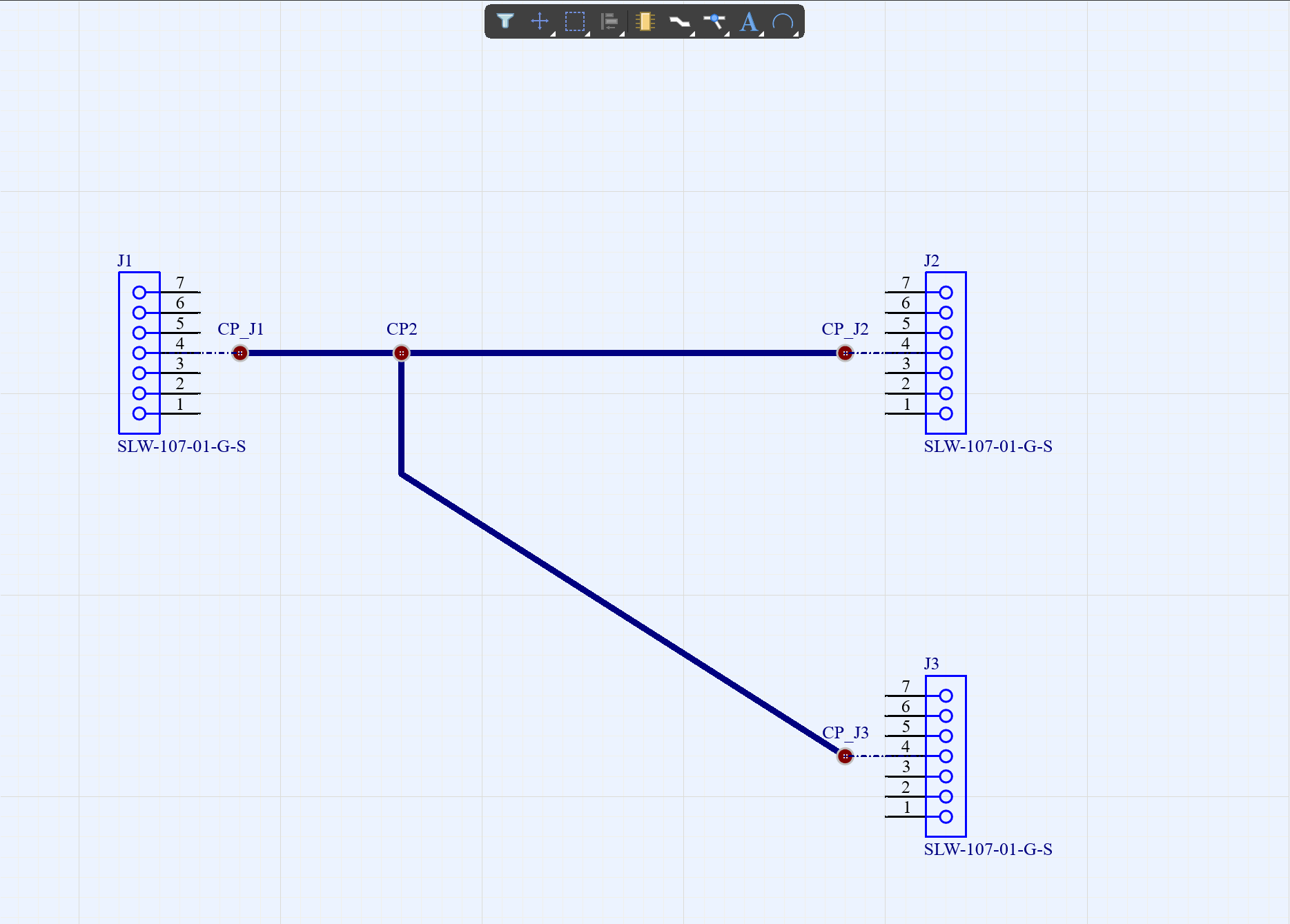
Task: Select the CP_J1 connection point dot
Action: pos(240,353)
